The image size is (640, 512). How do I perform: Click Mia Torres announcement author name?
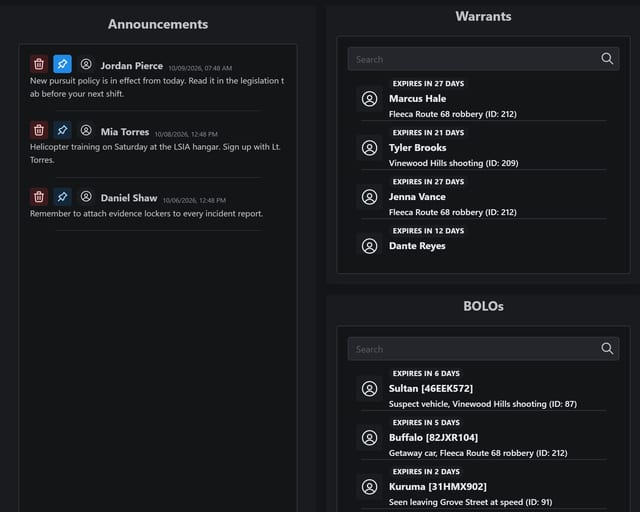click(x=125, y=132)
